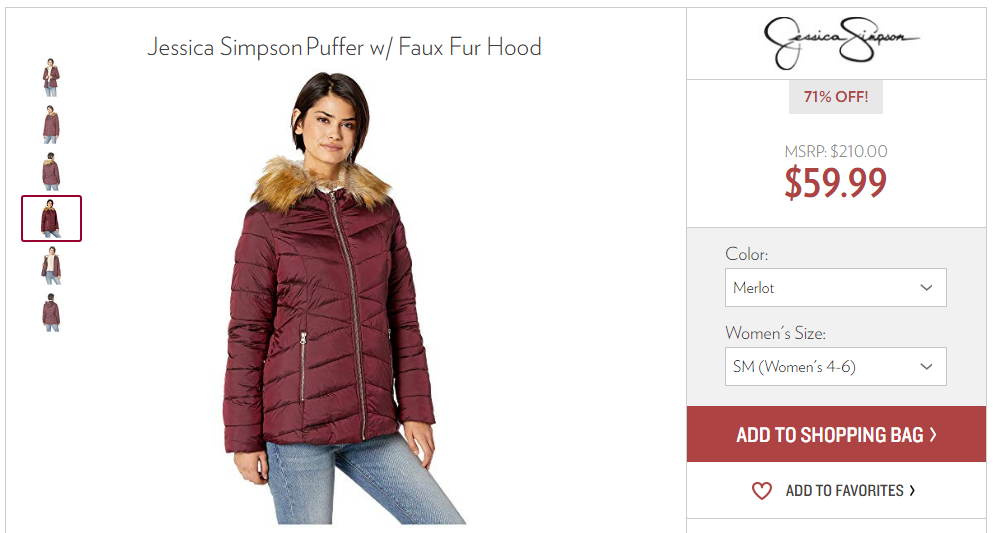Viewport: 993px width, 533px height.
Task: Select the second thumbnail with the zipped jacket front view
Action: point(51,124)
